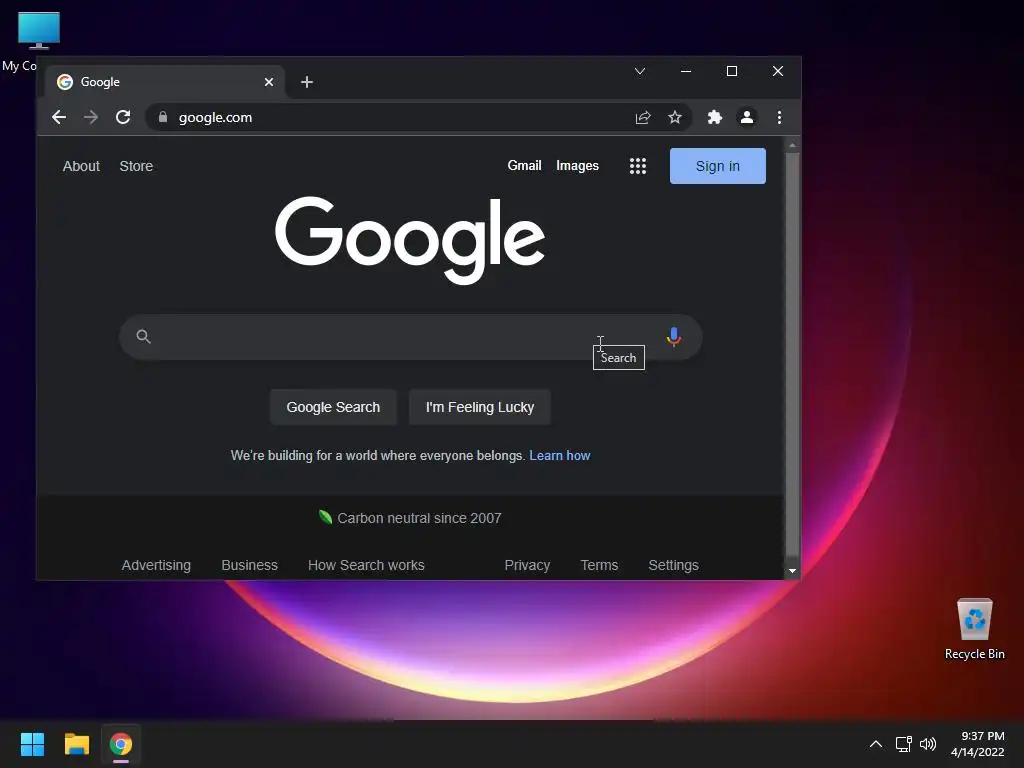The image size is (1024, 768).
Task: Open network status in system tray
Action: pyautogui.click(x=903, y=744)
